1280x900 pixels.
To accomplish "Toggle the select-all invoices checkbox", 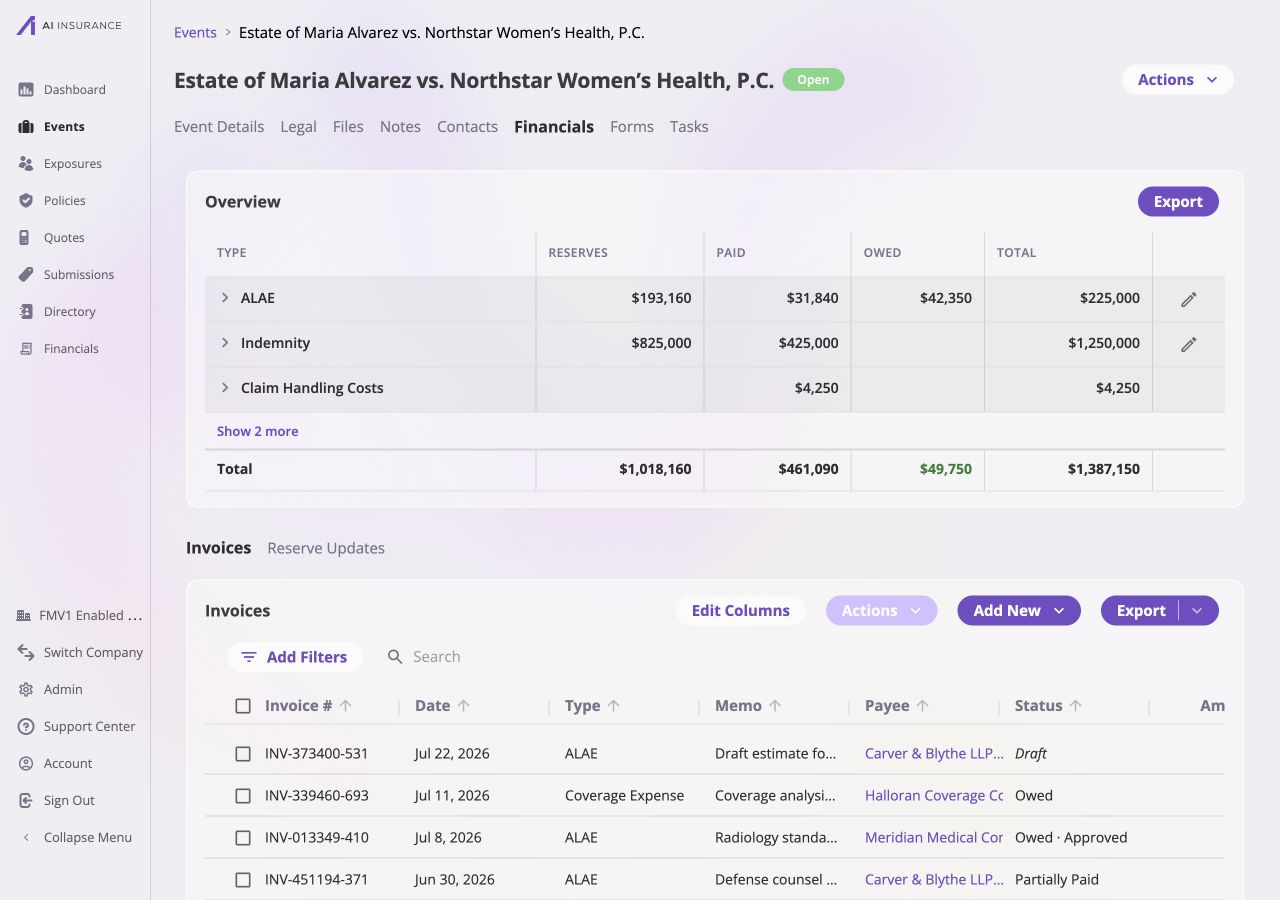I will point(243,706).
